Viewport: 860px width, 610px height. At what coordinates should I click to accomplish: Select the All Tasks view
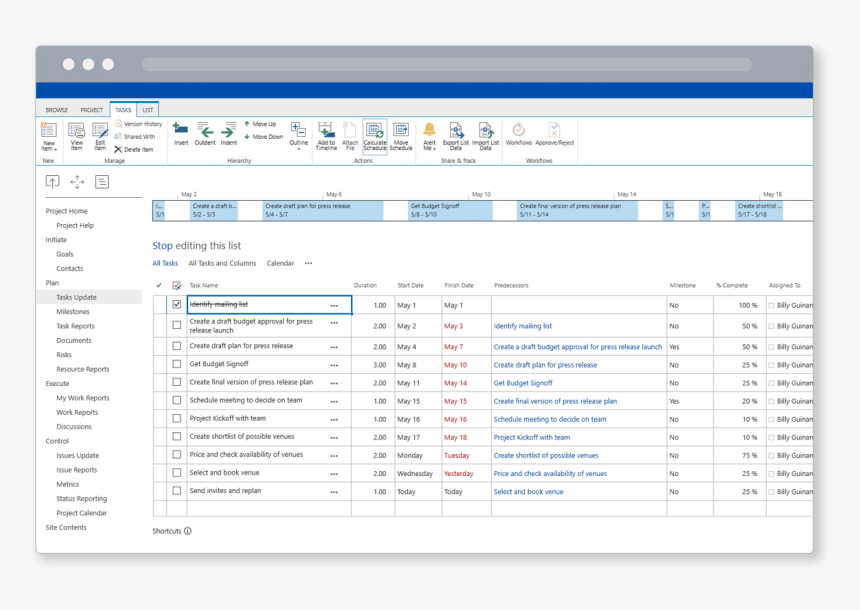(x=165, y=263)
